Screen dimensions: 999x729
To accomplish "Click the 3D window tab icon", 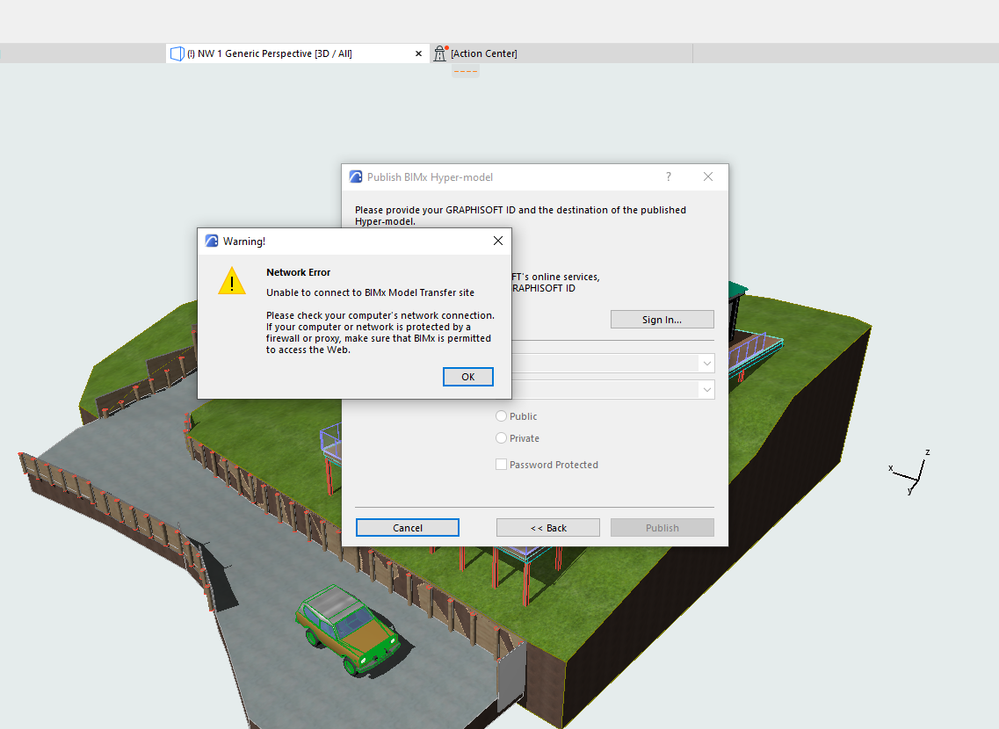I will (x=177, y=54).
